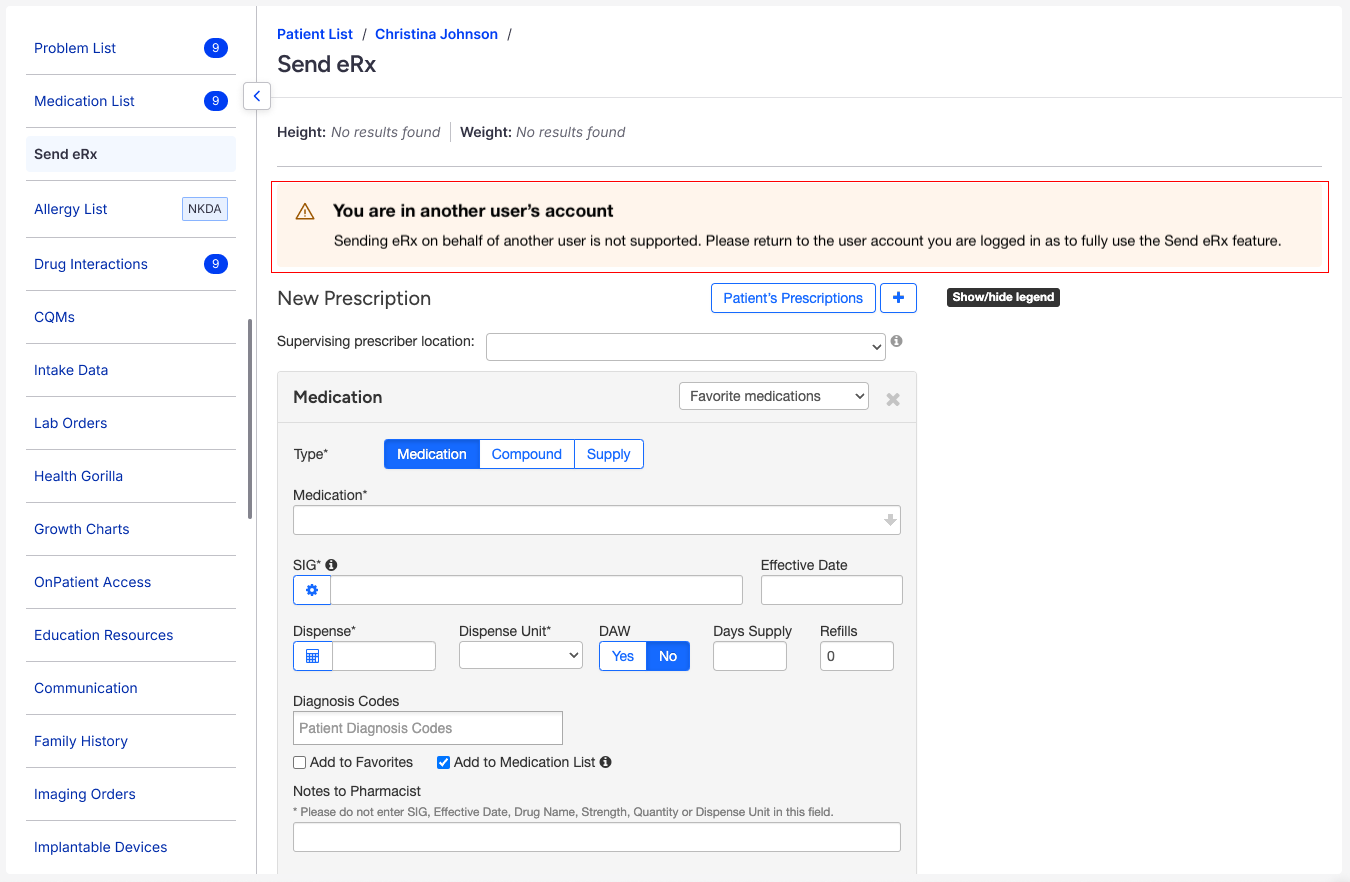Open the Dispense calculator icon
The image size is (1350, 882).
(x=312, y=656)
